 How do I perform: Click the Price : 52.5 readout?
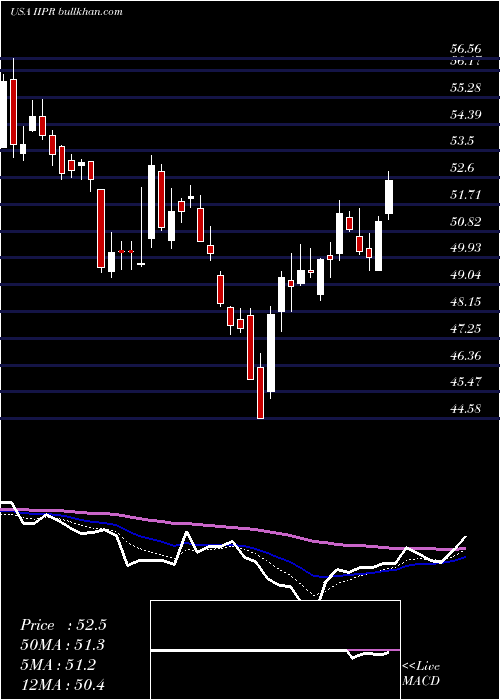[x=63, y=625]
